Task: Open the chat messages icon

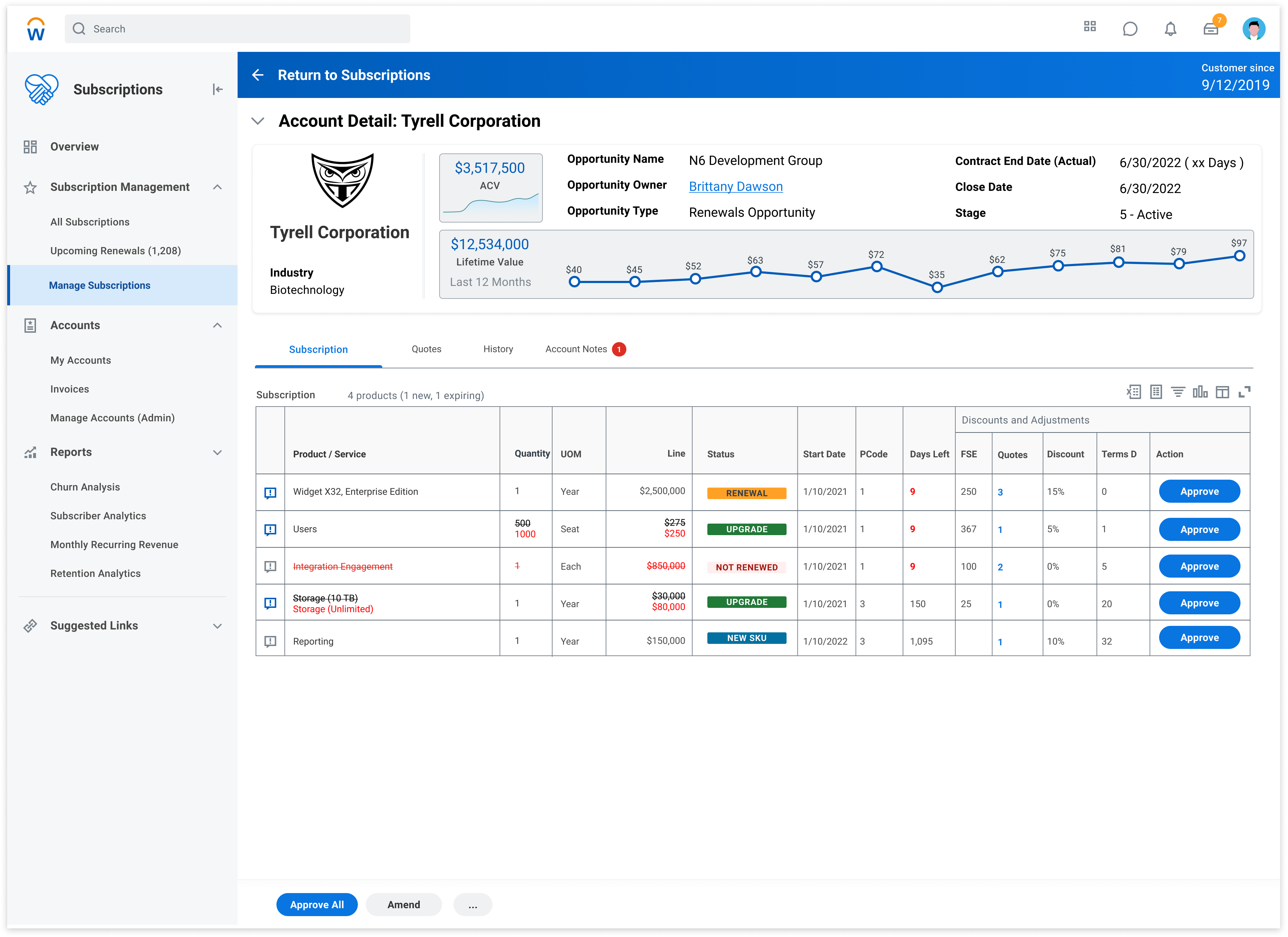Action: (x=1130, y=28)
